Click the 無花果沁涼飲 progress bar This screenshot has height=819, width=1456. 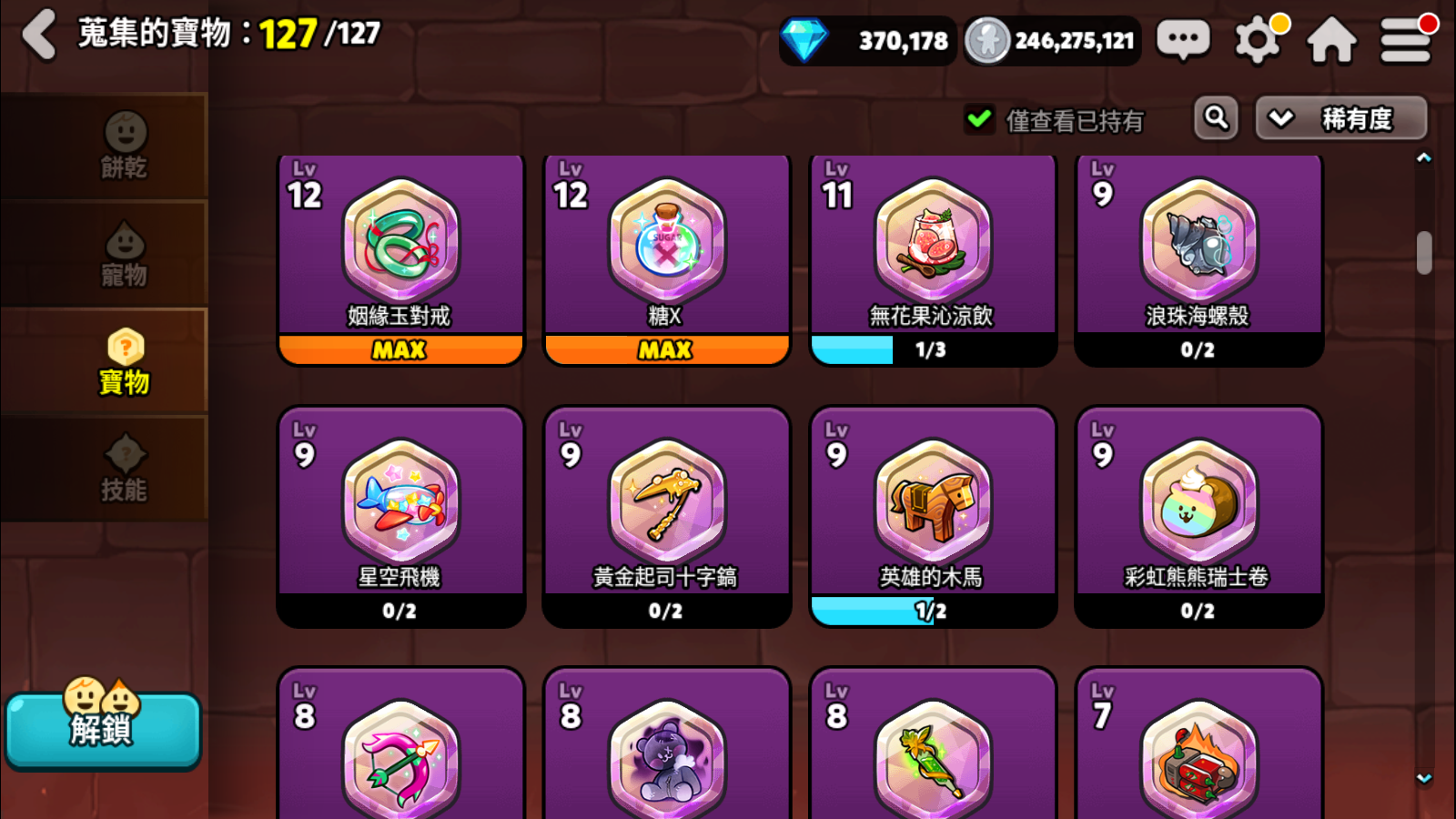pos(933,349)
